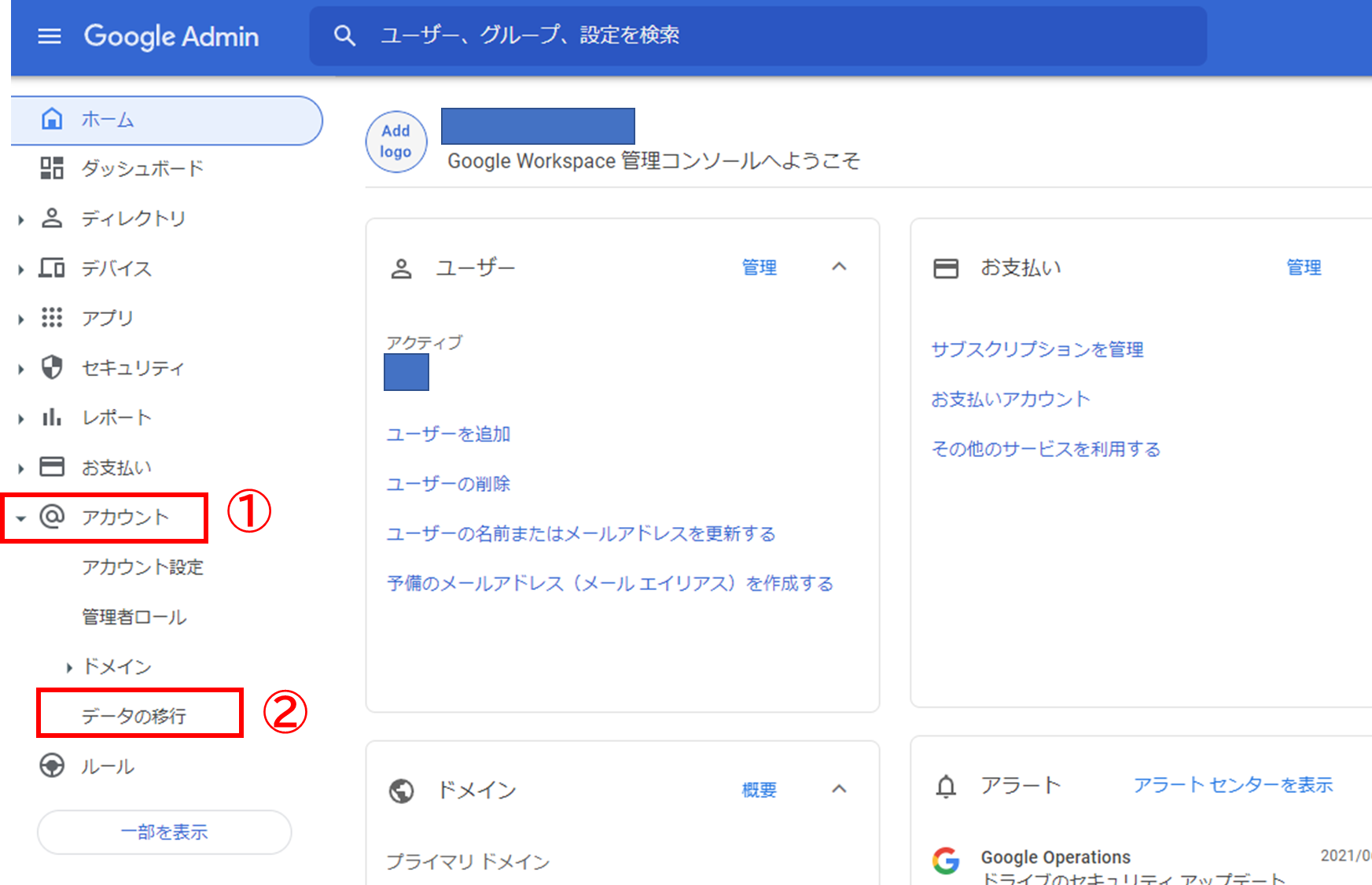Click the Google Operations alert entry

(x=1056, y=857)
